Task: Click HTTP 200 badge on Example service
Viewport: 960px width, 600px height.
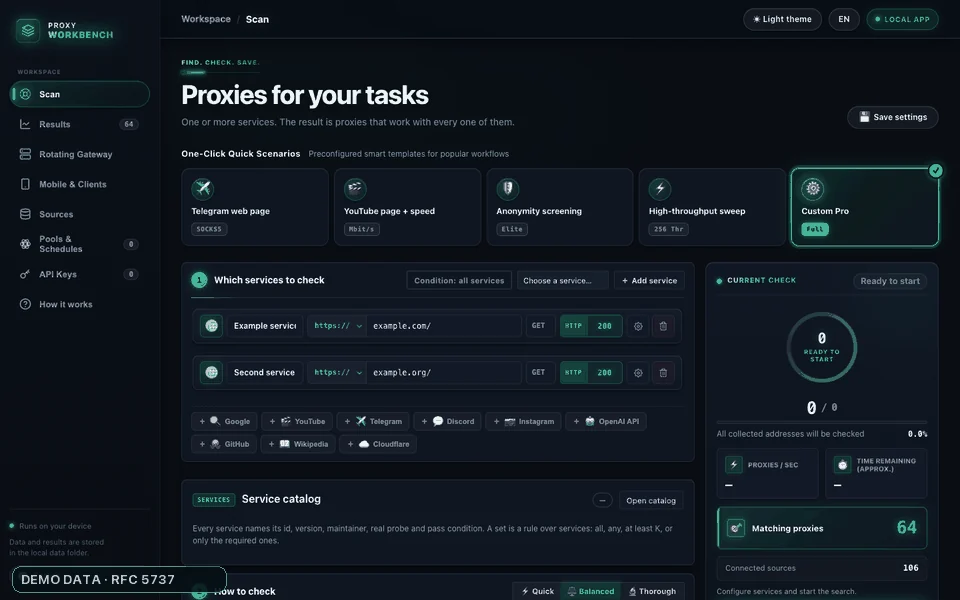Action: (591, 326)
